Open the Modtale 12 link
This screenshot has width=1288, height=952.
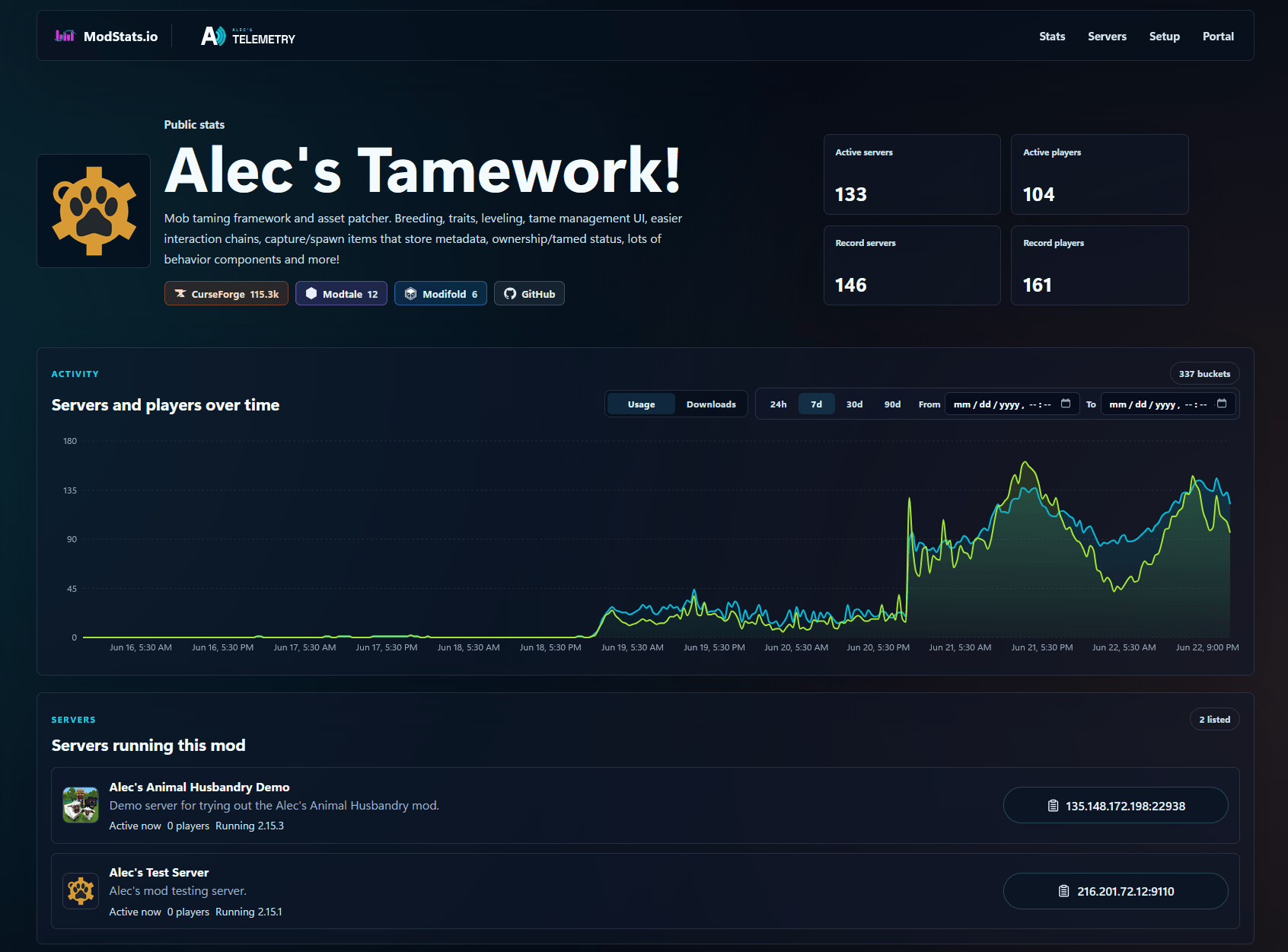click(341, 294)
